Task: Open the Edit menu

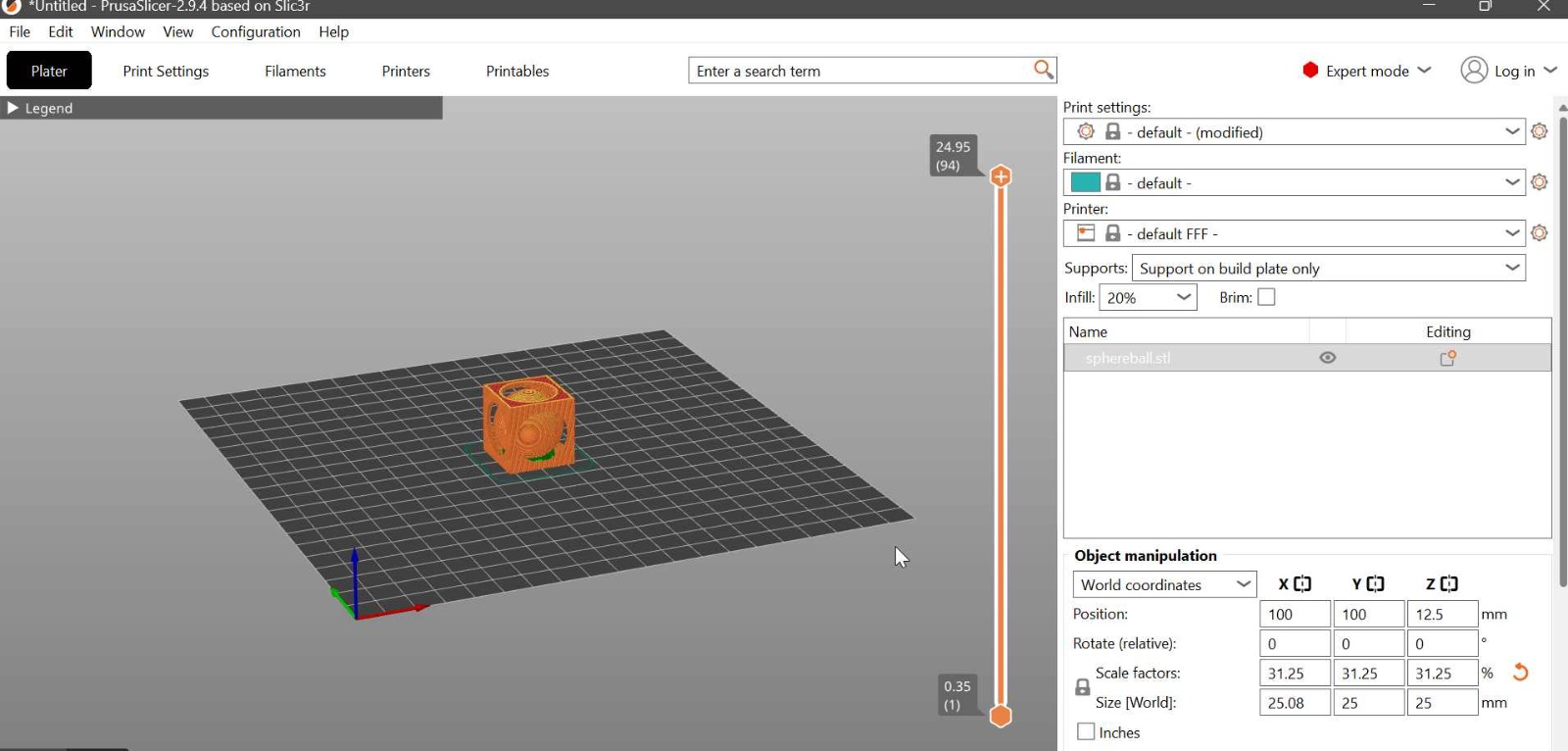Action: pyautogui.click(x=61, y=31)
